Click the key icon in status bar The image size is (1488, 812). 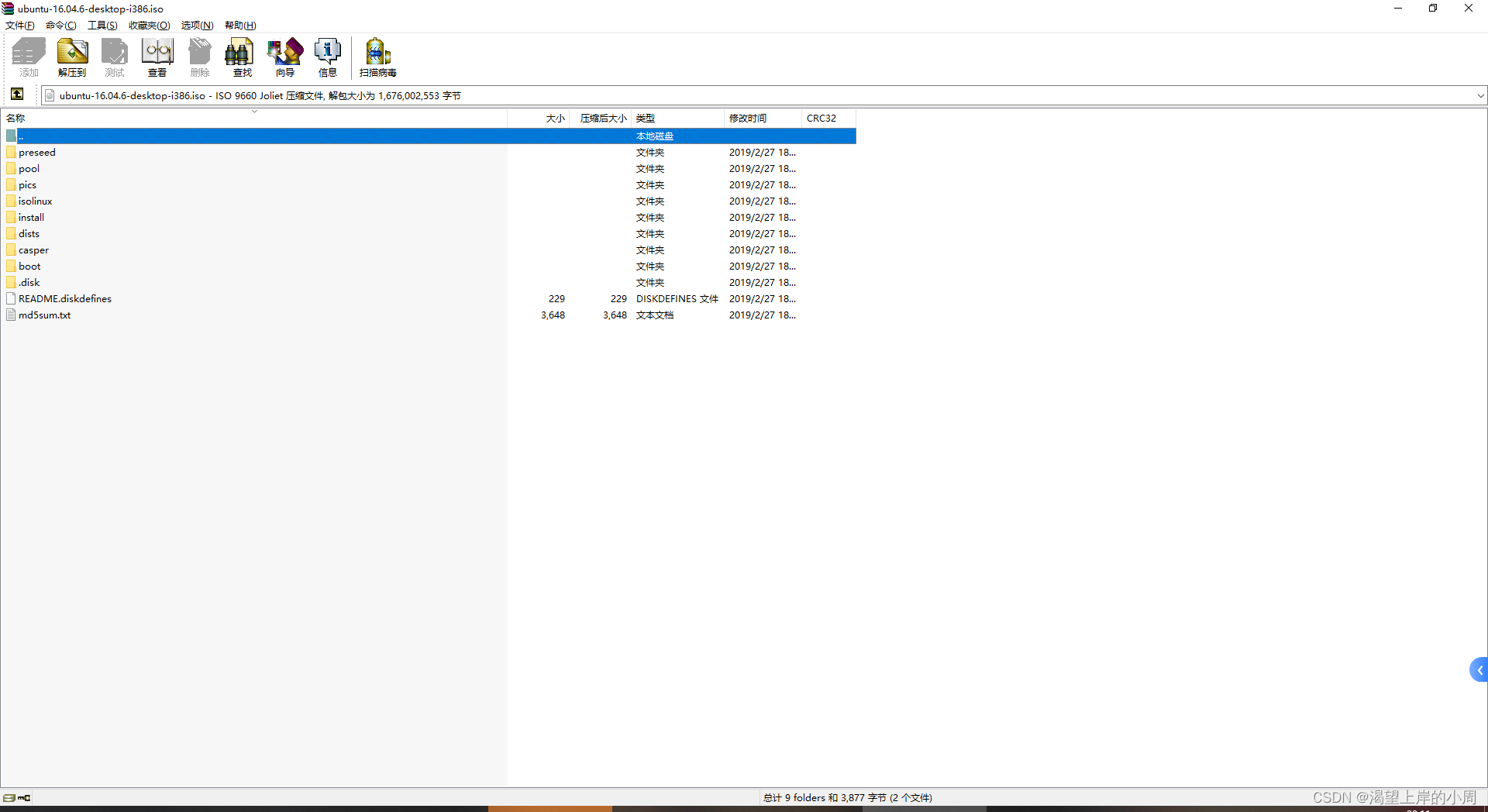[24, 797]
